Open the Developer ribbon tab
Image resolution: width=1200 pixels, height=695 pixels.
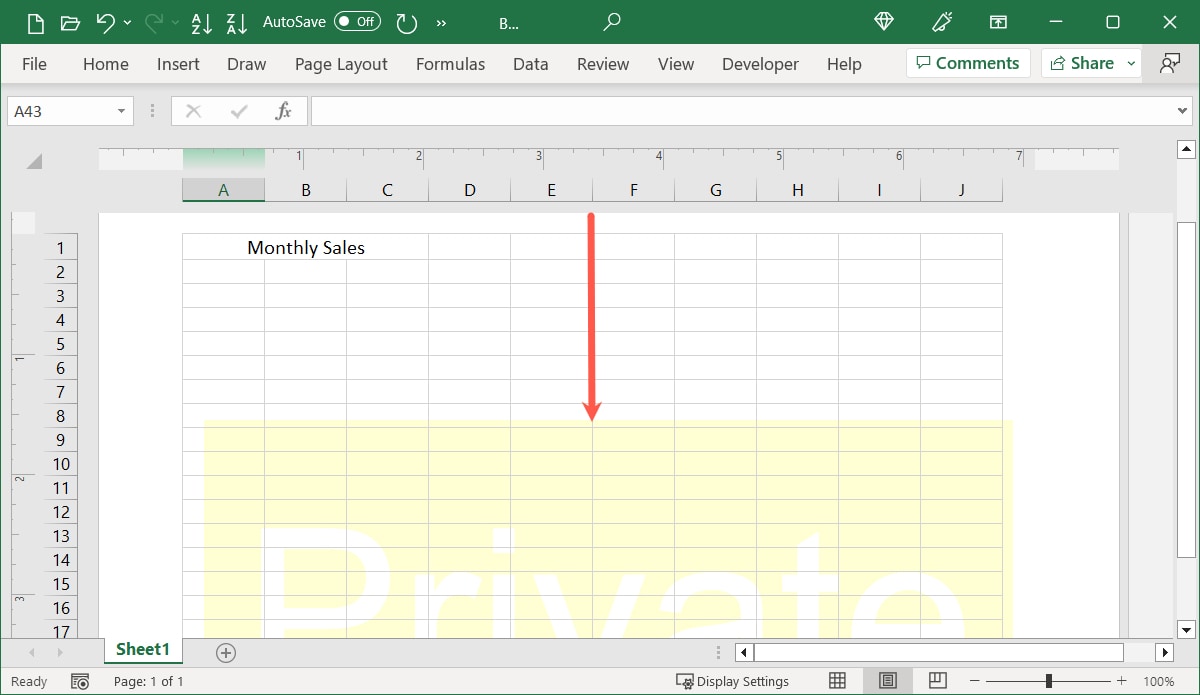click(760, 63)
